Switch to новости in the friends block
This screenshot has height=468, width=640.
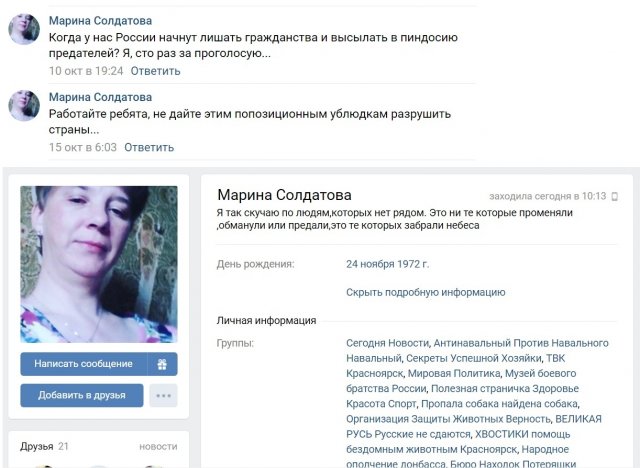click(x=158, y=447)
